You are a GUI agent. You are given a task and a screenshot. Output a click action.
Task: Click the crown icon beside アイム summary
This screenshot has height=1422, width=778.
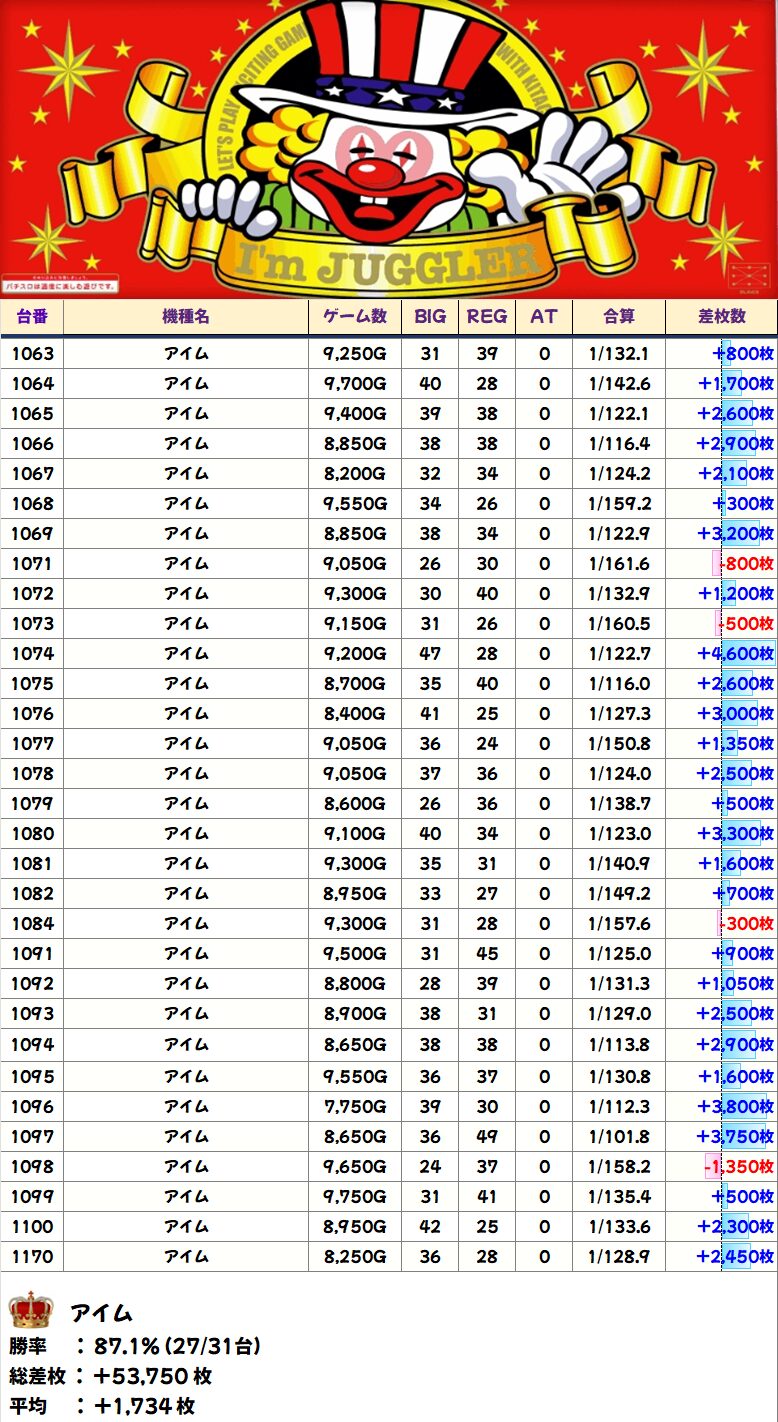[x=30, y=1310]
